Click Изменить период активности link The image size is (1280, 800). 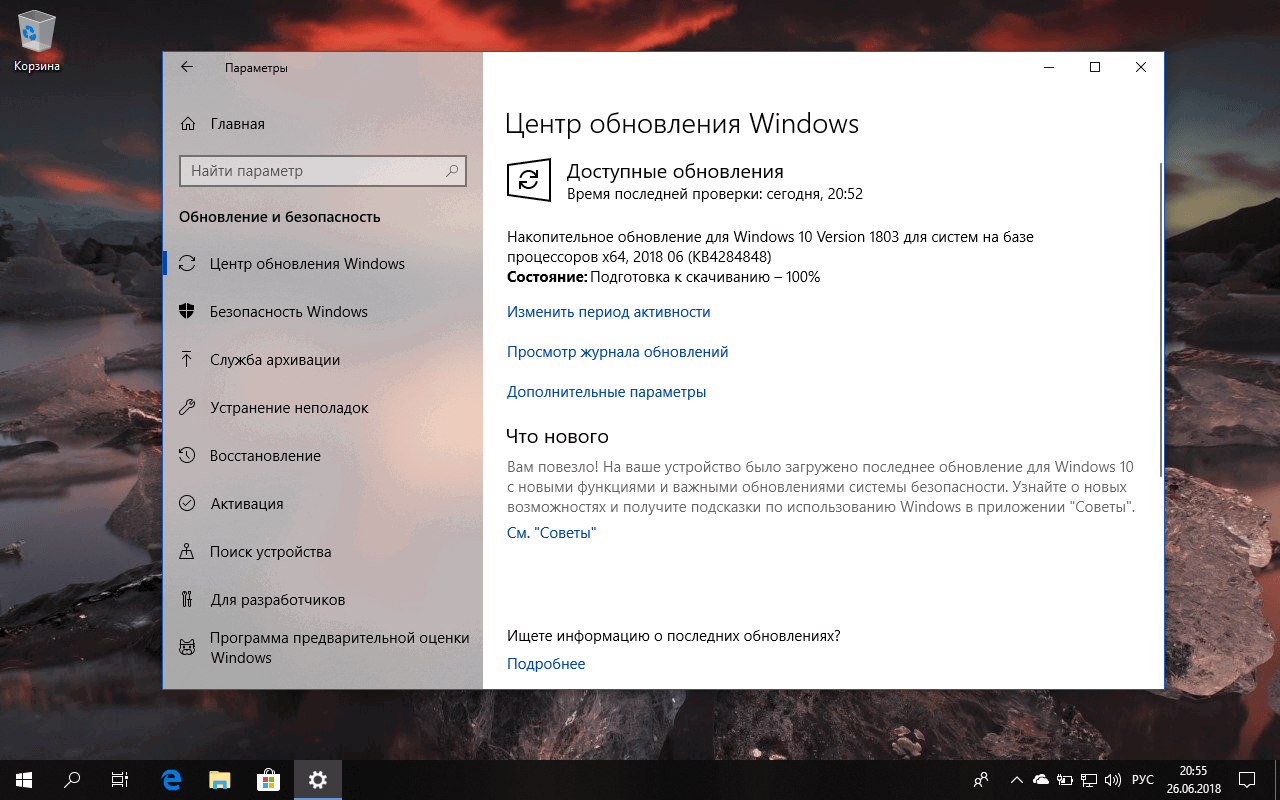tap(607, 311)
